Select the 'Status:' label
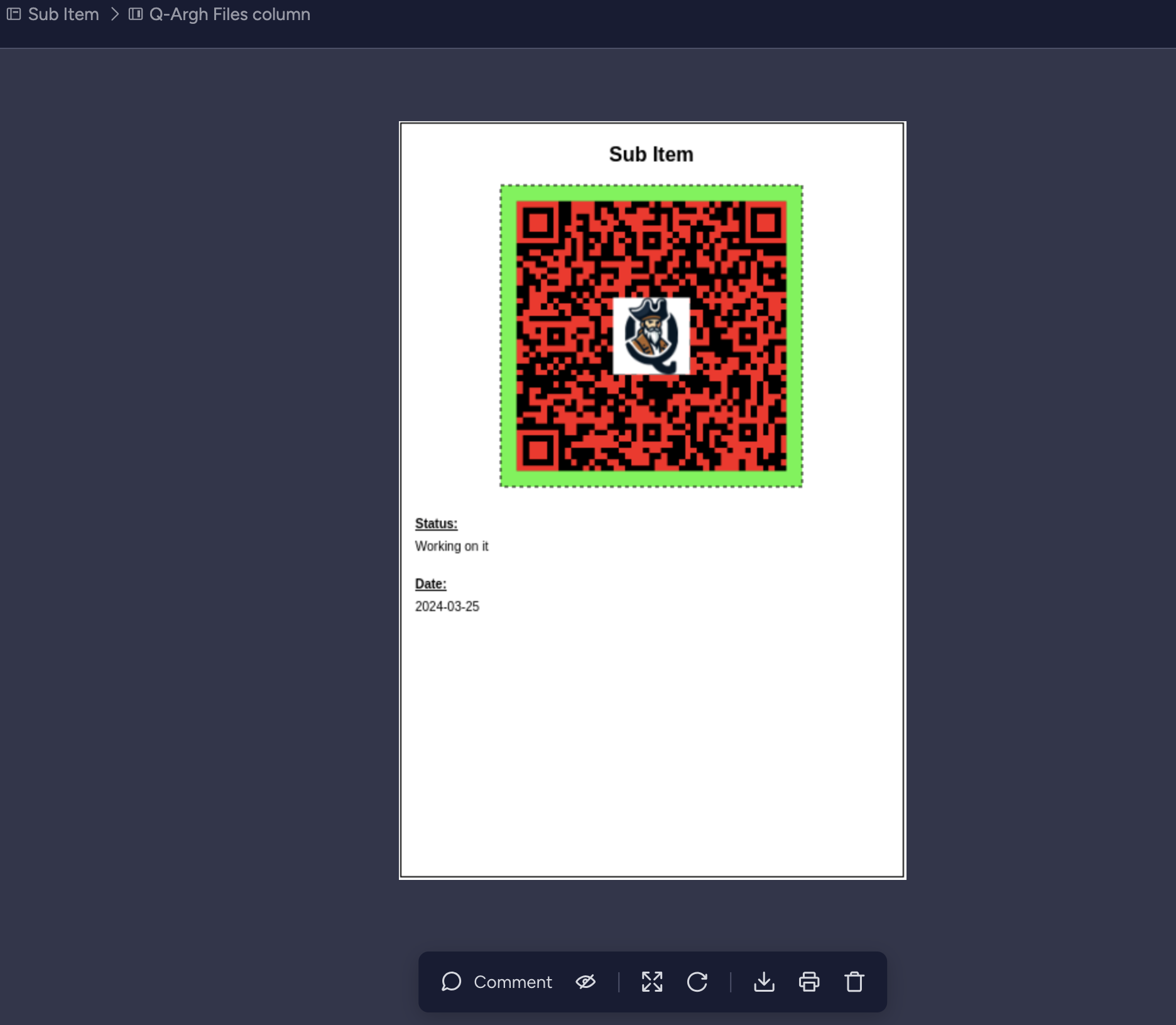The image size is (1176, 1025). [436, 524]
